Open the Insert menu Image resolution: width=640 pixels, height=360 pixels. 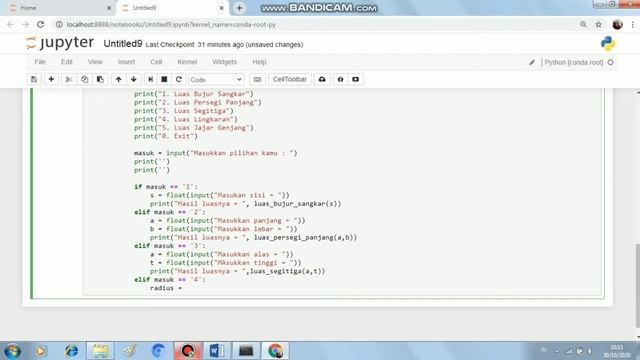tap(126, 62)
